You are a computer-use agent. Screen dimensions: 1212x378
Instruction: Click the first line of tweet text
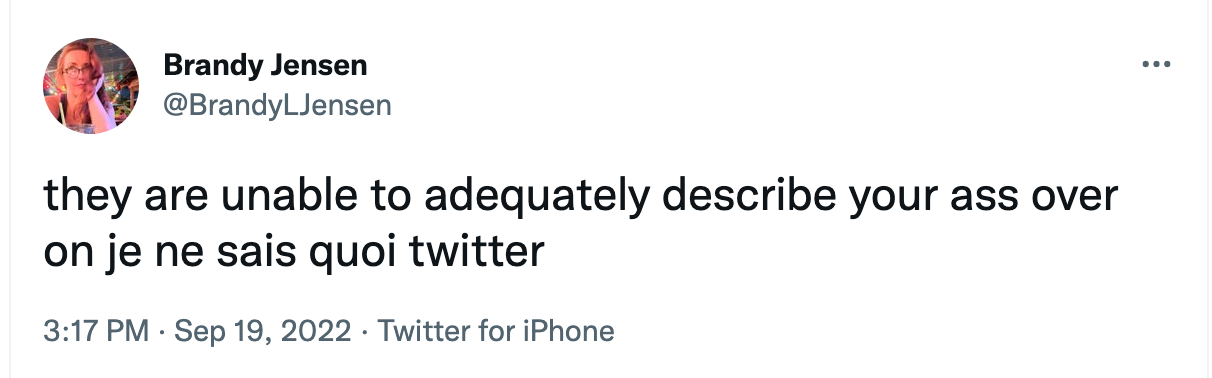click(580, 197)
